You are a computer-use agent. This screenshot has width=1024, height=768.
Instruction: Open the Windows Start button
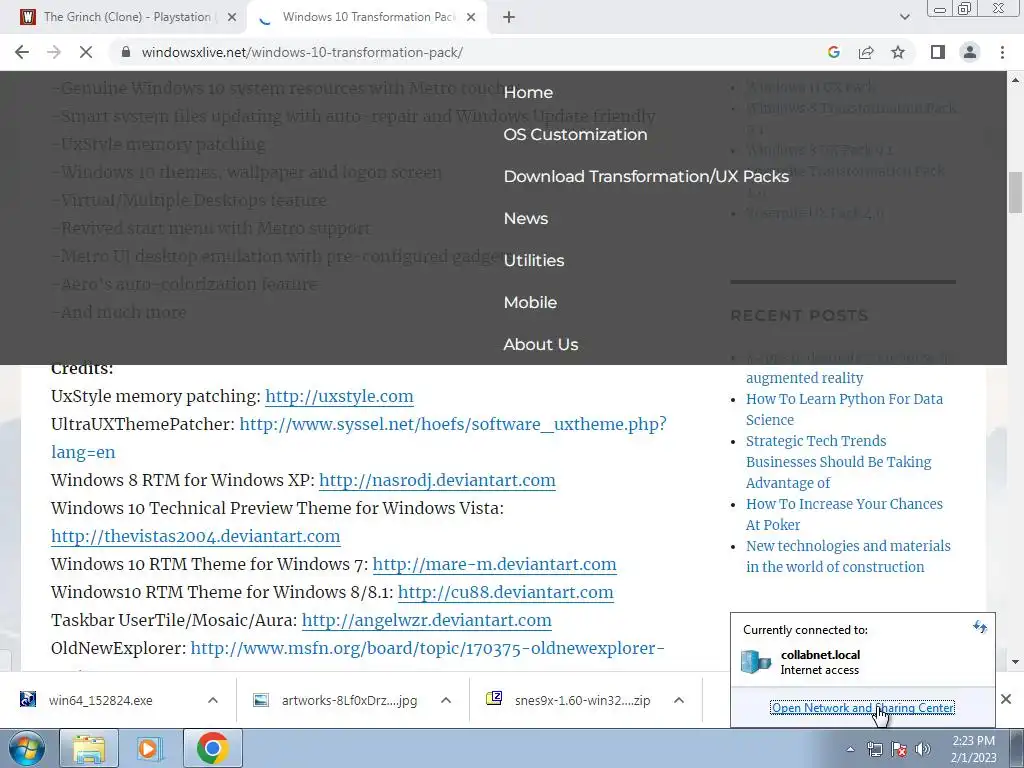27,748
